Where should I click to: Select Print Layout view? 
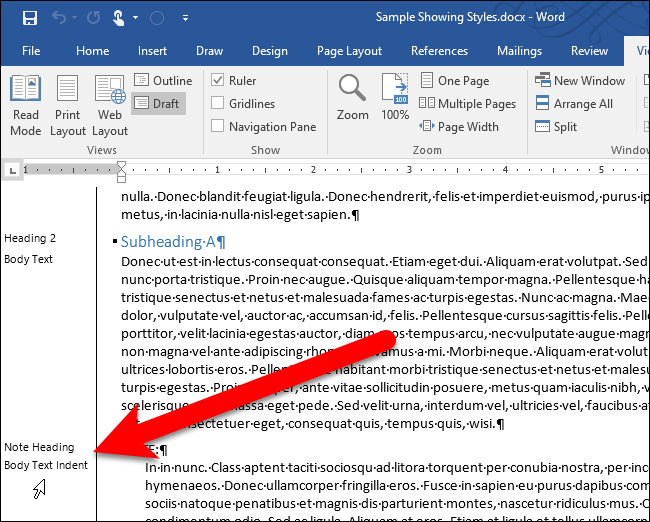click(68, 106)
